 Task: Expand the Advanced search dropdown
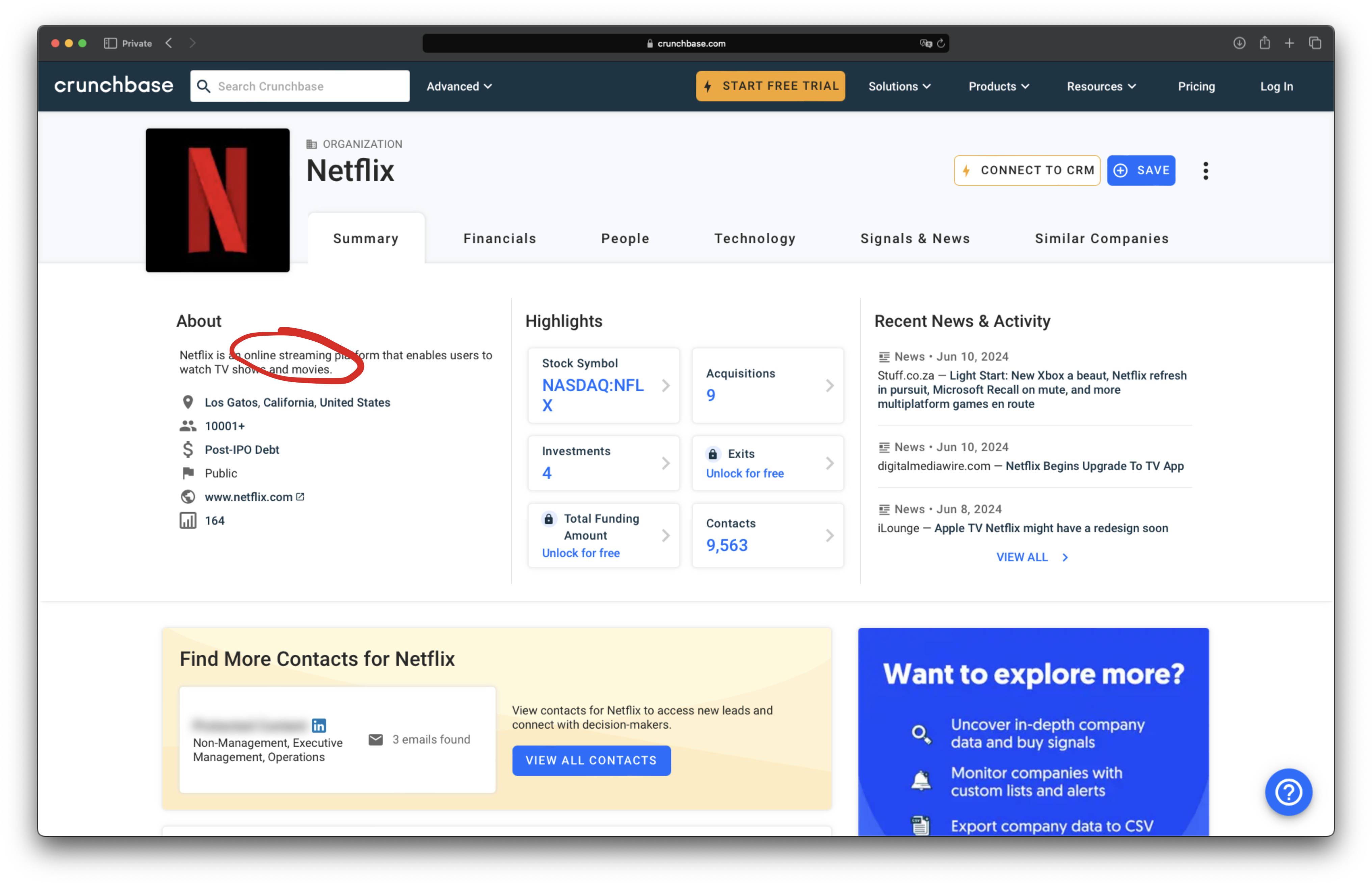pos(459,86)
